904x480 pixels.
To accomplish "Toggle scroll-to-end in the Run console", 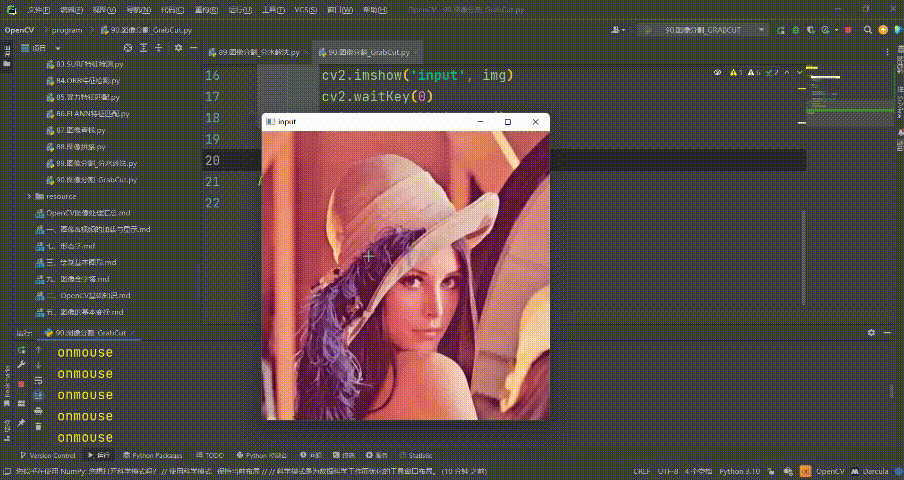I will [39, 395].
